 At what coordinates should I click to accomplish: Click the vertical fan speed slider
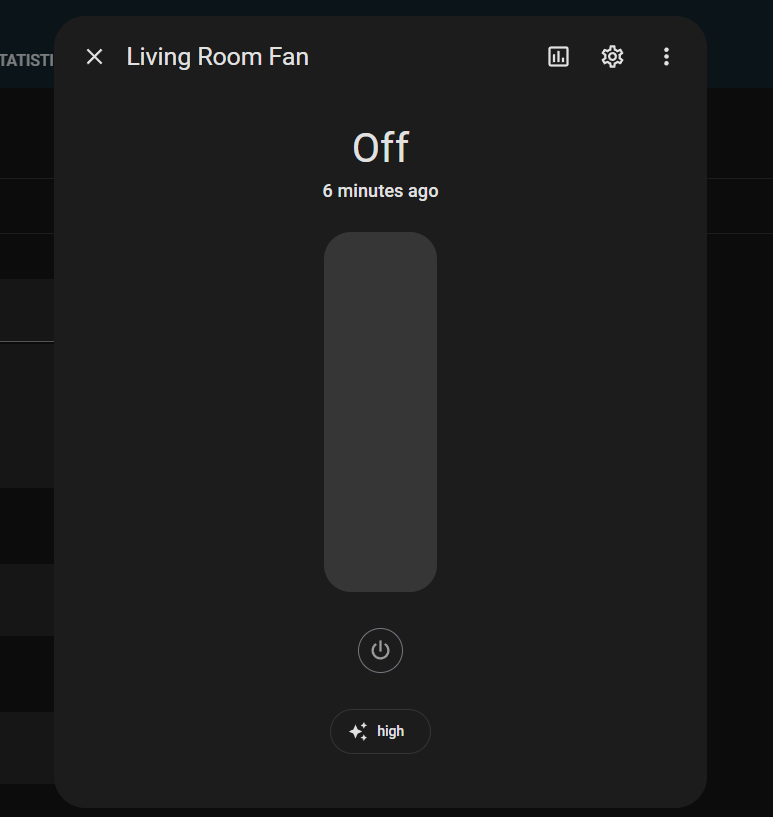tap(380, 411)
